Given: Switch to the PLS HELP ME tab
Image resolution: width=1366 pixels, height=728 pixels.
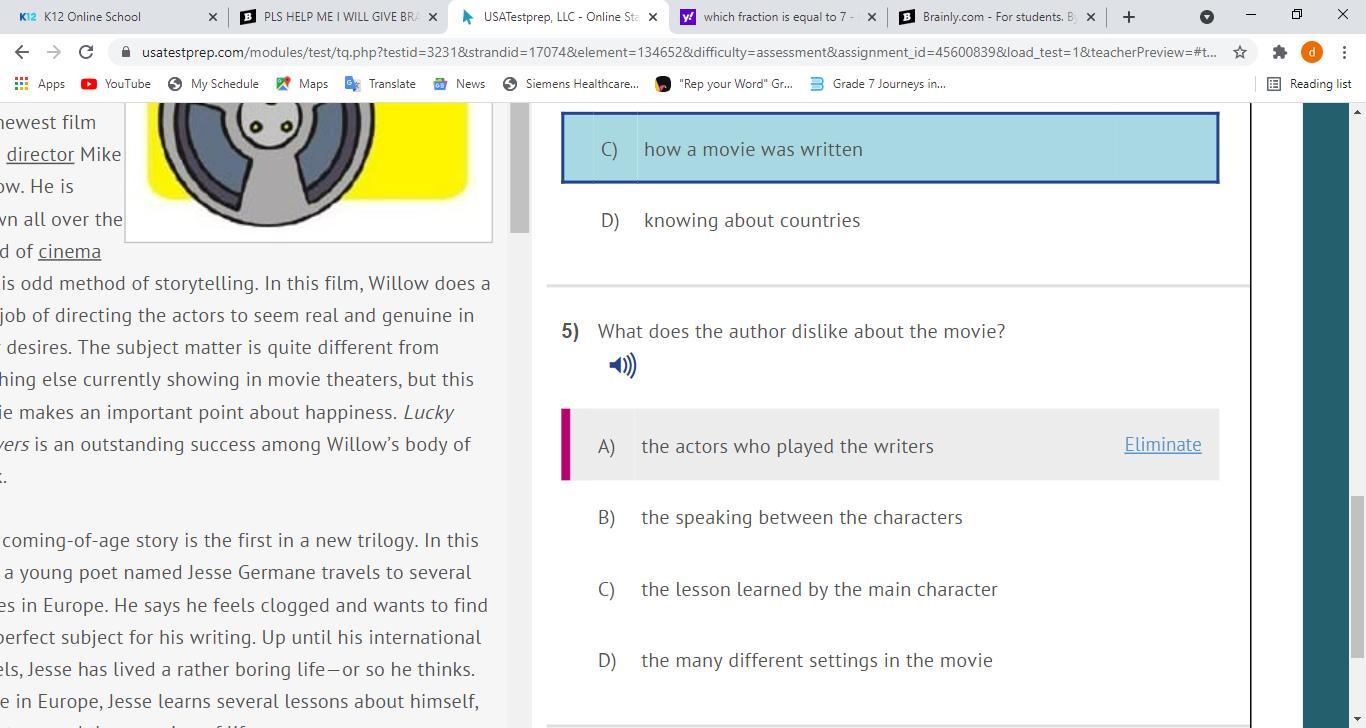Looking at the screenshot, I should 338,17.
